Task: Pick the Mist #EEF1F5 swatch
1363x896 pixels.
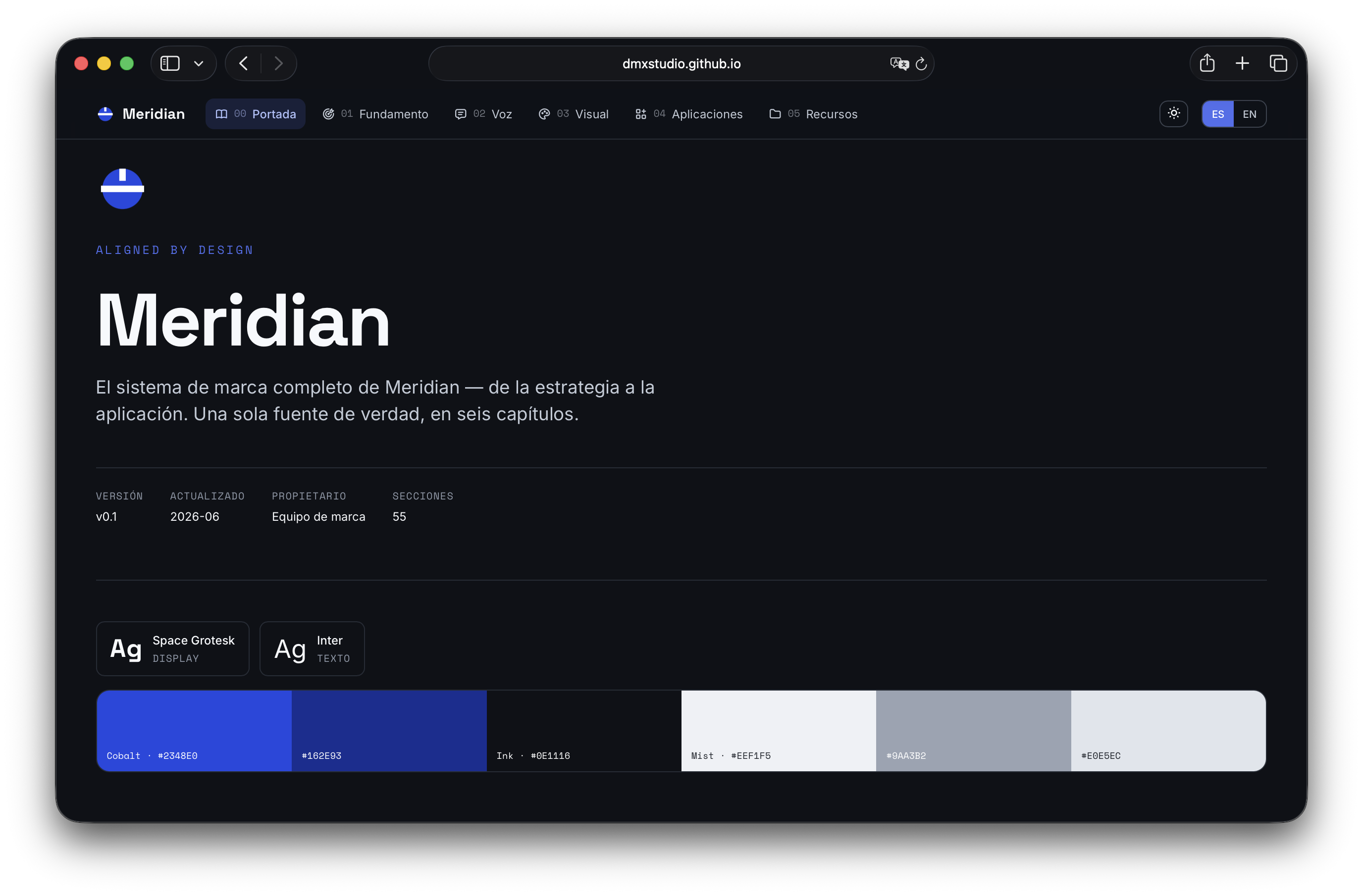Action: pos(779,731)
